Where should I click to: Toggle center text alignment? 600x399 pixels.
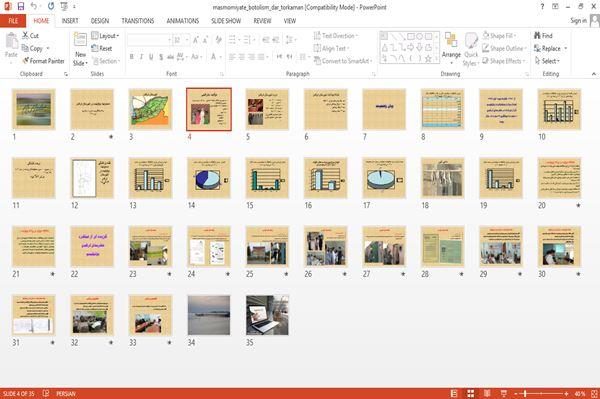click(241, 57)
